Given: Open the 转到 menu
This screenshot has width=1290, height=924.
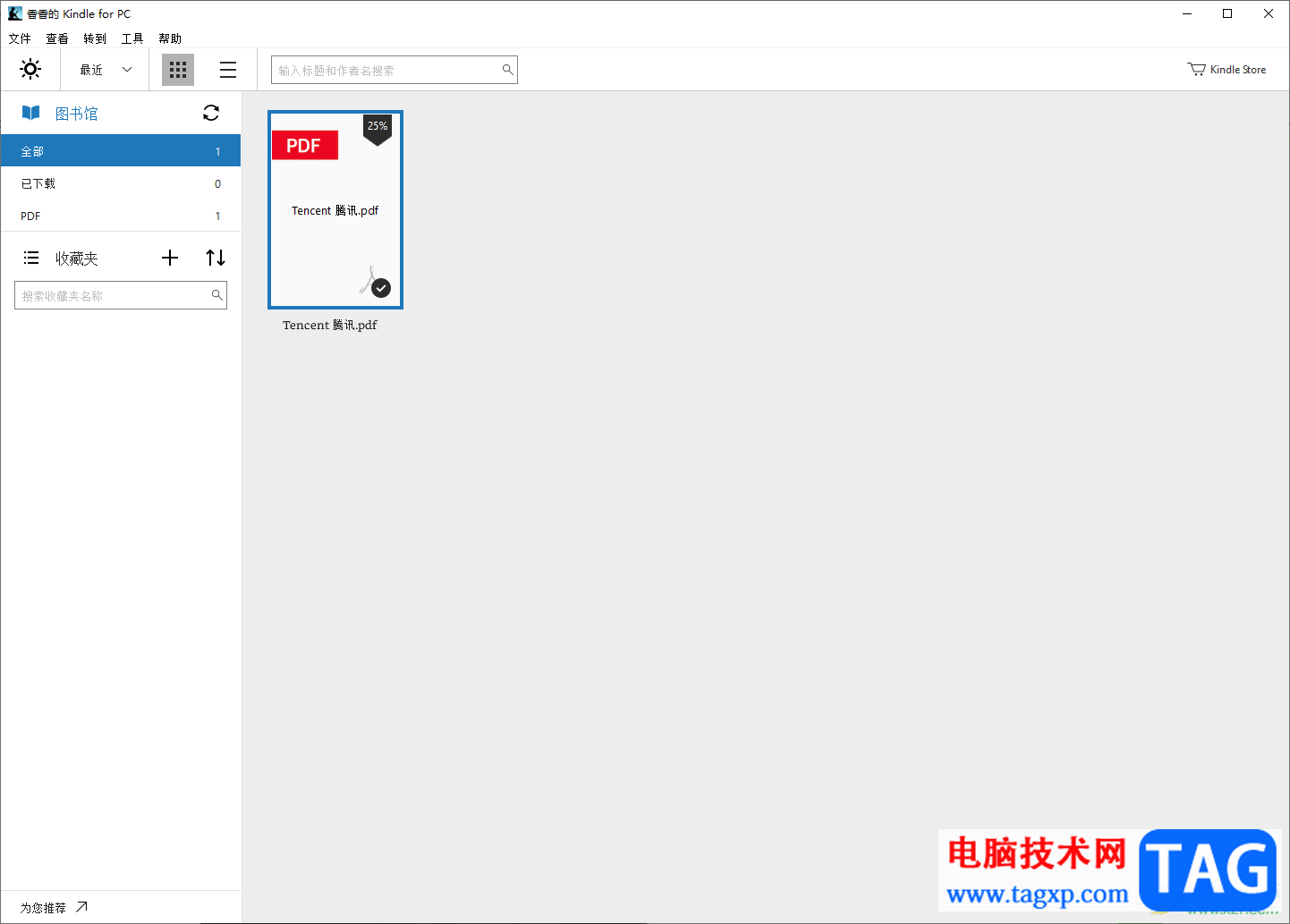Looking at the screenshot, I should (x=95, y=38).
